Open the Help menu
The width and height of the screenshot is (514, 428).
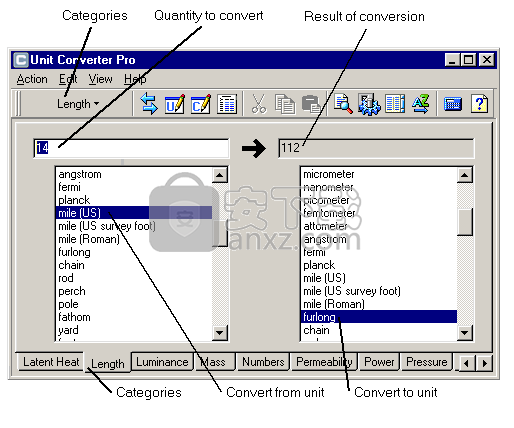pos(135,79)
